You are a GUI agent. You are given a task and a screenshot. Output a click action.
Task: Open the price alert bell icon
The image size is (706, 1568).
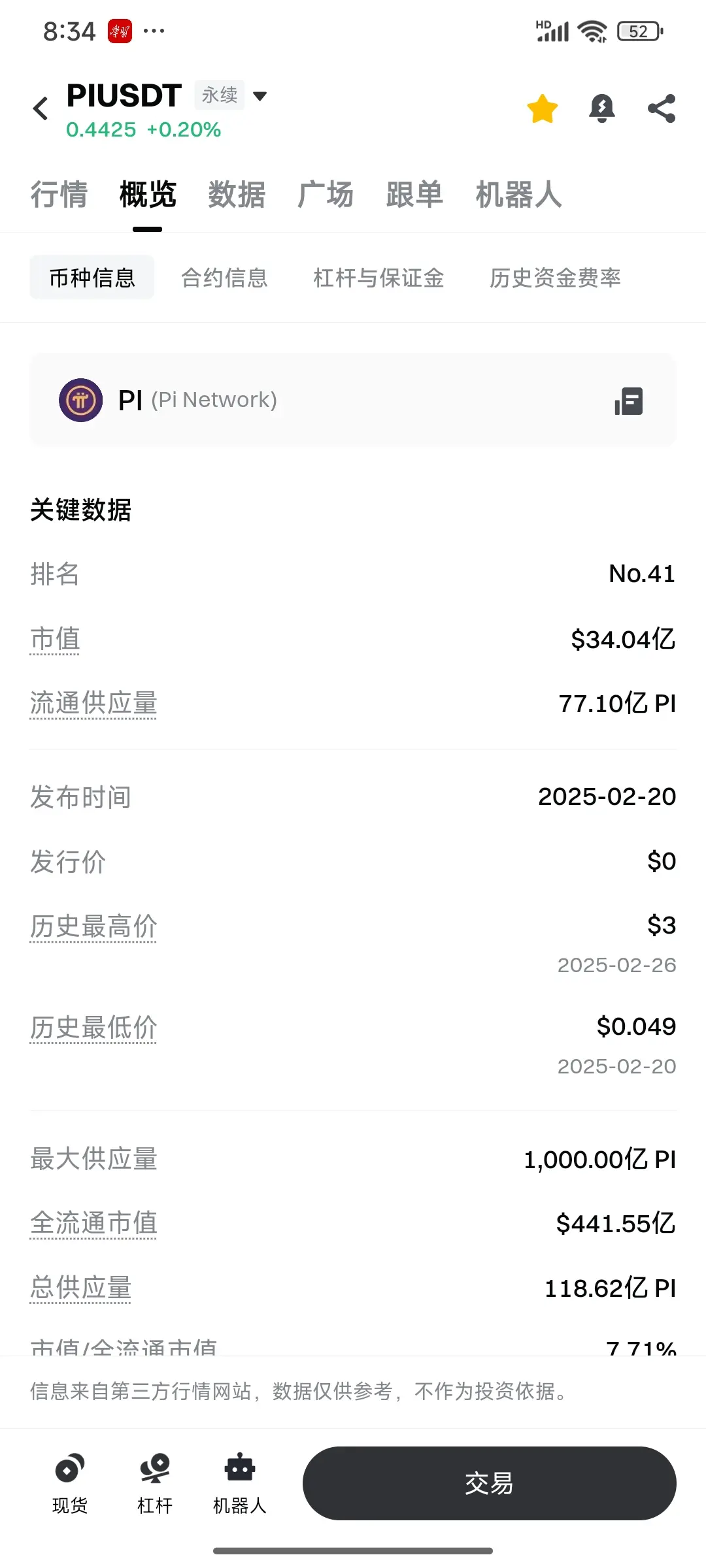point(602,108)
